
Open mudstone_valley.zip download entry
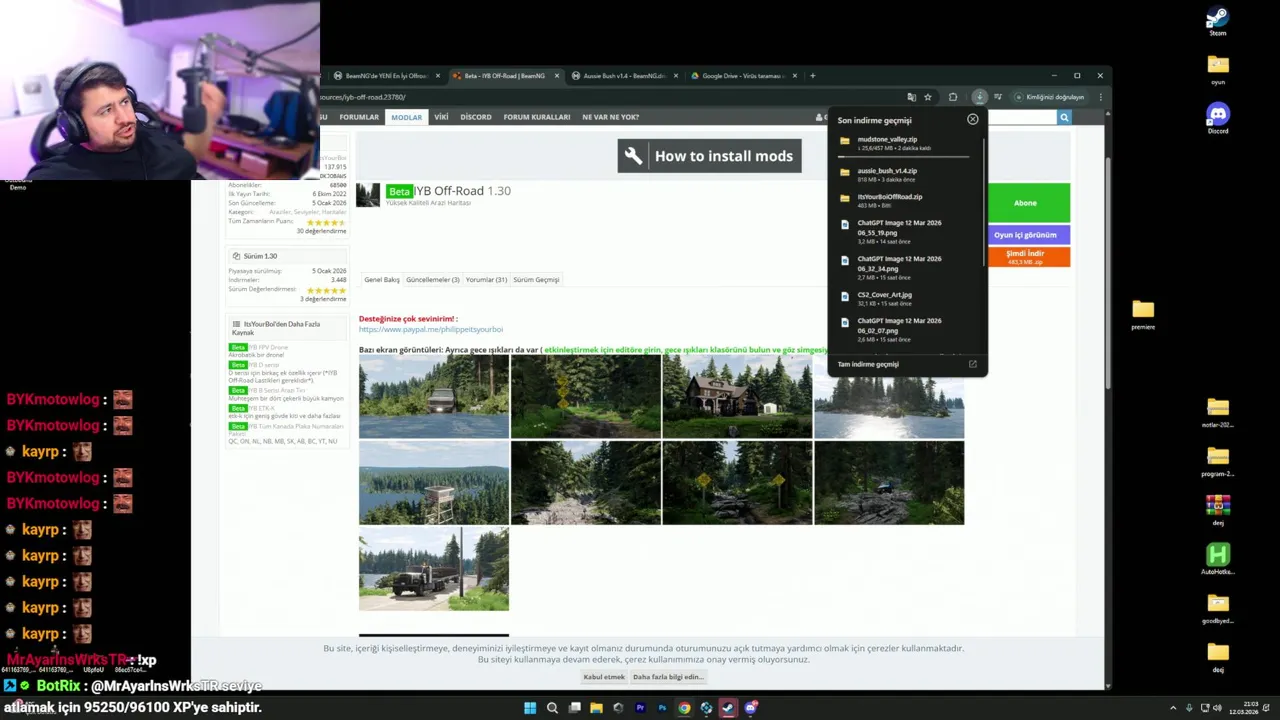tap(906, 144)
